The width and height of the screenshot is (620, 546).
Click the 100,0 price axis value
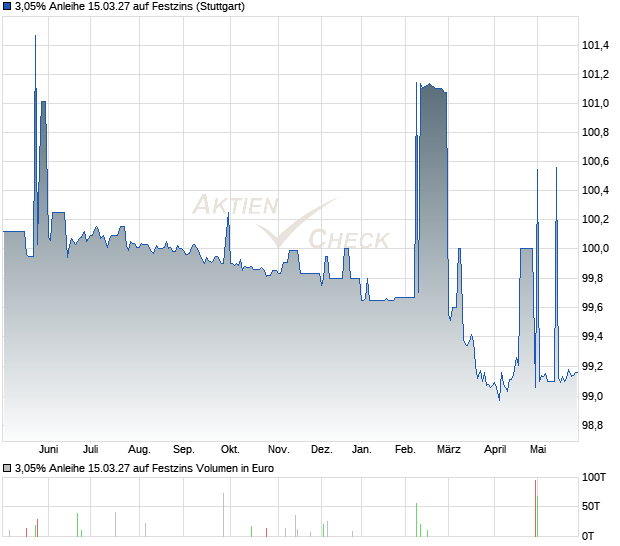(x=595, y=249)
